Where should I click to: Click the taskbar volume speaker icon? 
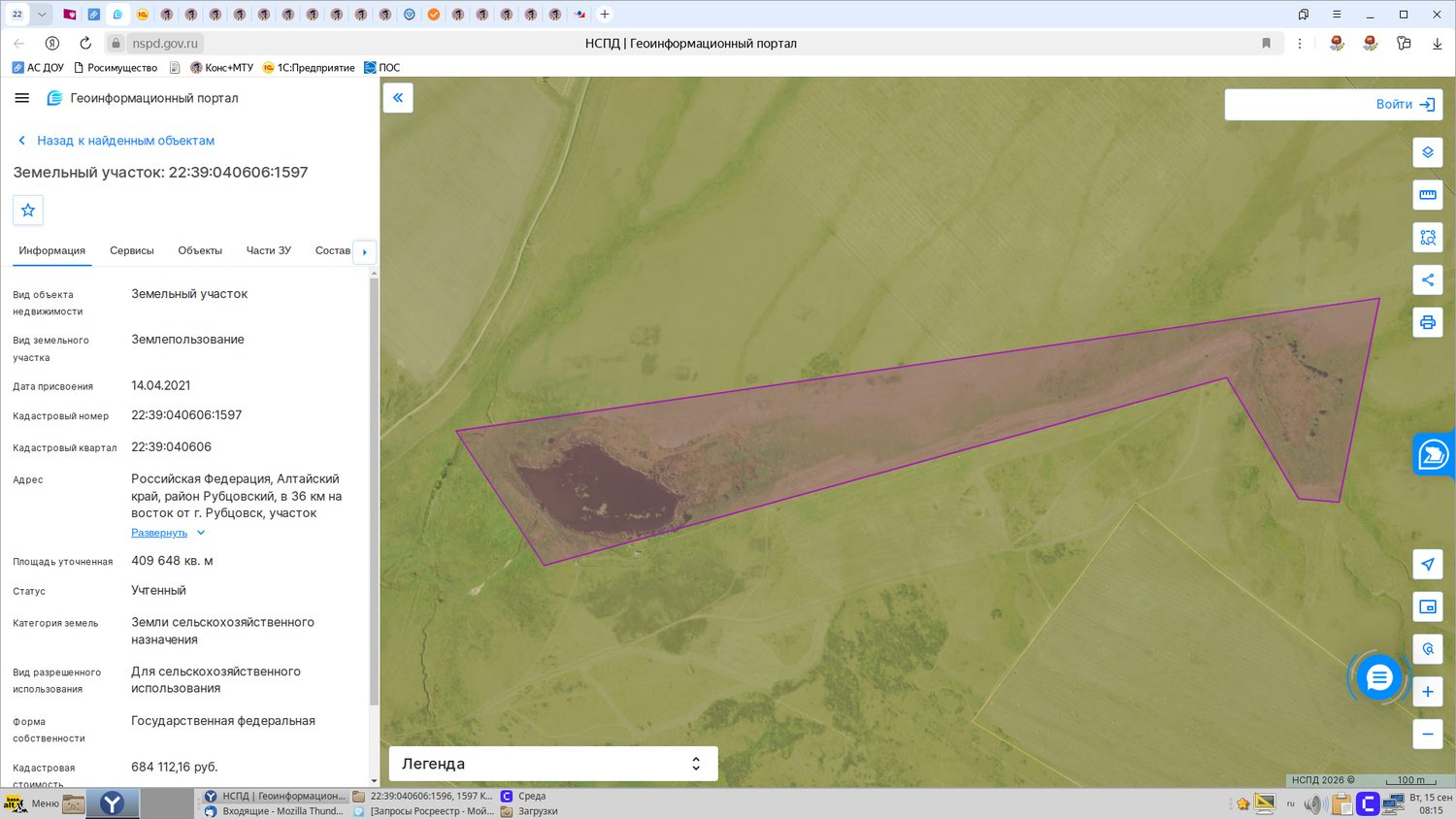coord(1315,803)
